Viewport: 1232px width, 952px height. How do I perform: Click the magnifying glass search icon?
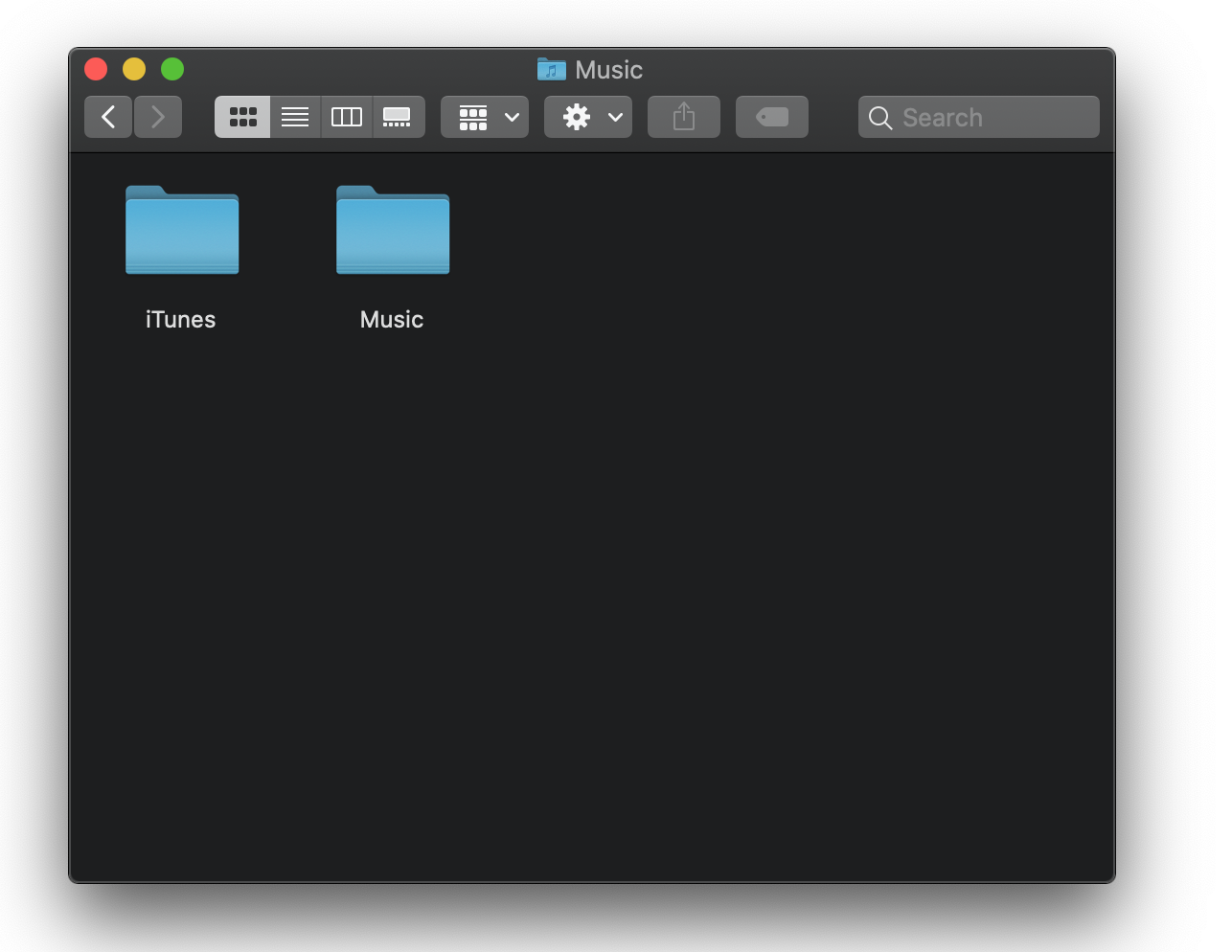pyautogui.click(x=880, y=118)
